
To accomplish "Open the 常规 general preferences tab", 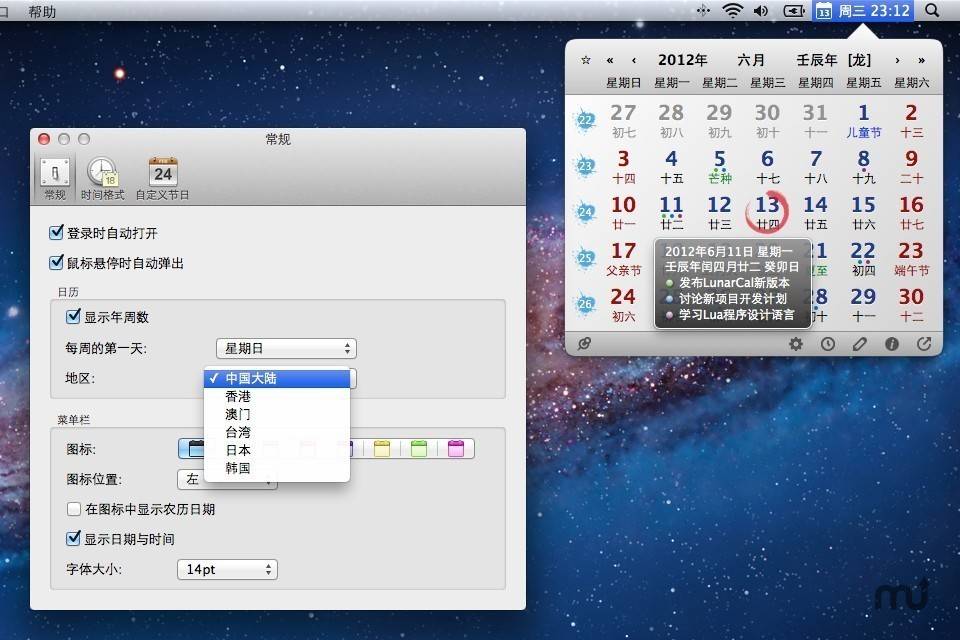I will (x=54, y=178).
